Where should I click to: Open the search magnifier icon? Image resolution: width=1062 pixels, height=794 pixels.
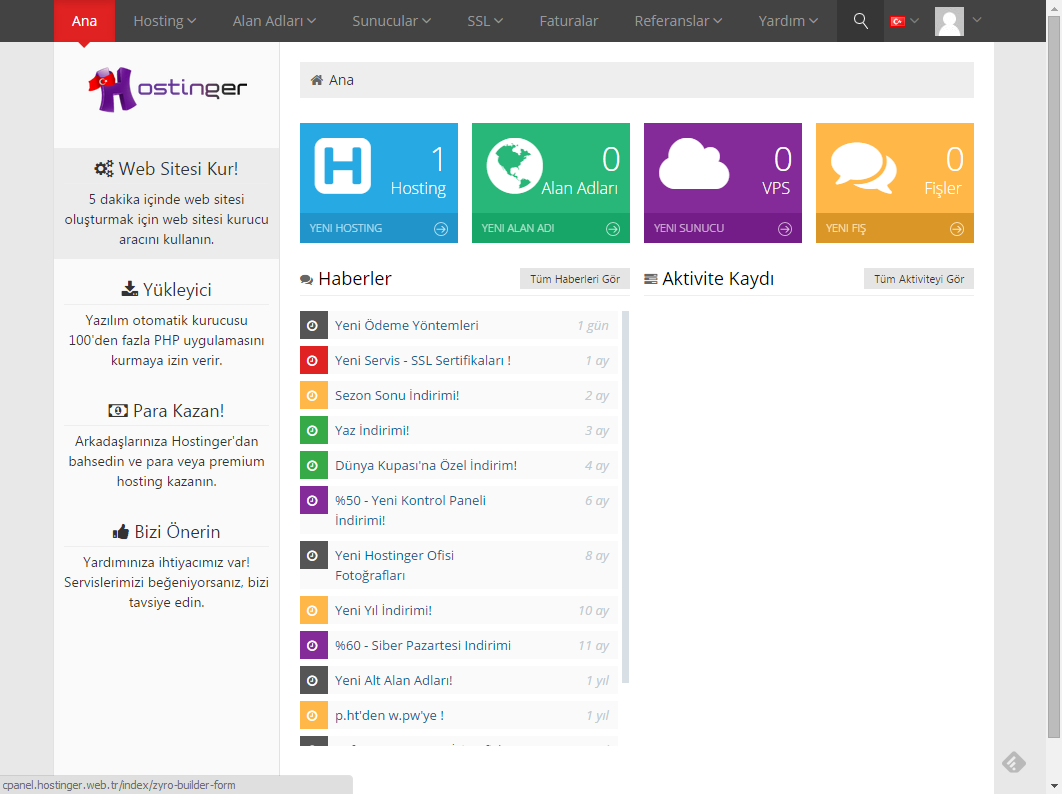pyautogui.click(x=860, y=21)
